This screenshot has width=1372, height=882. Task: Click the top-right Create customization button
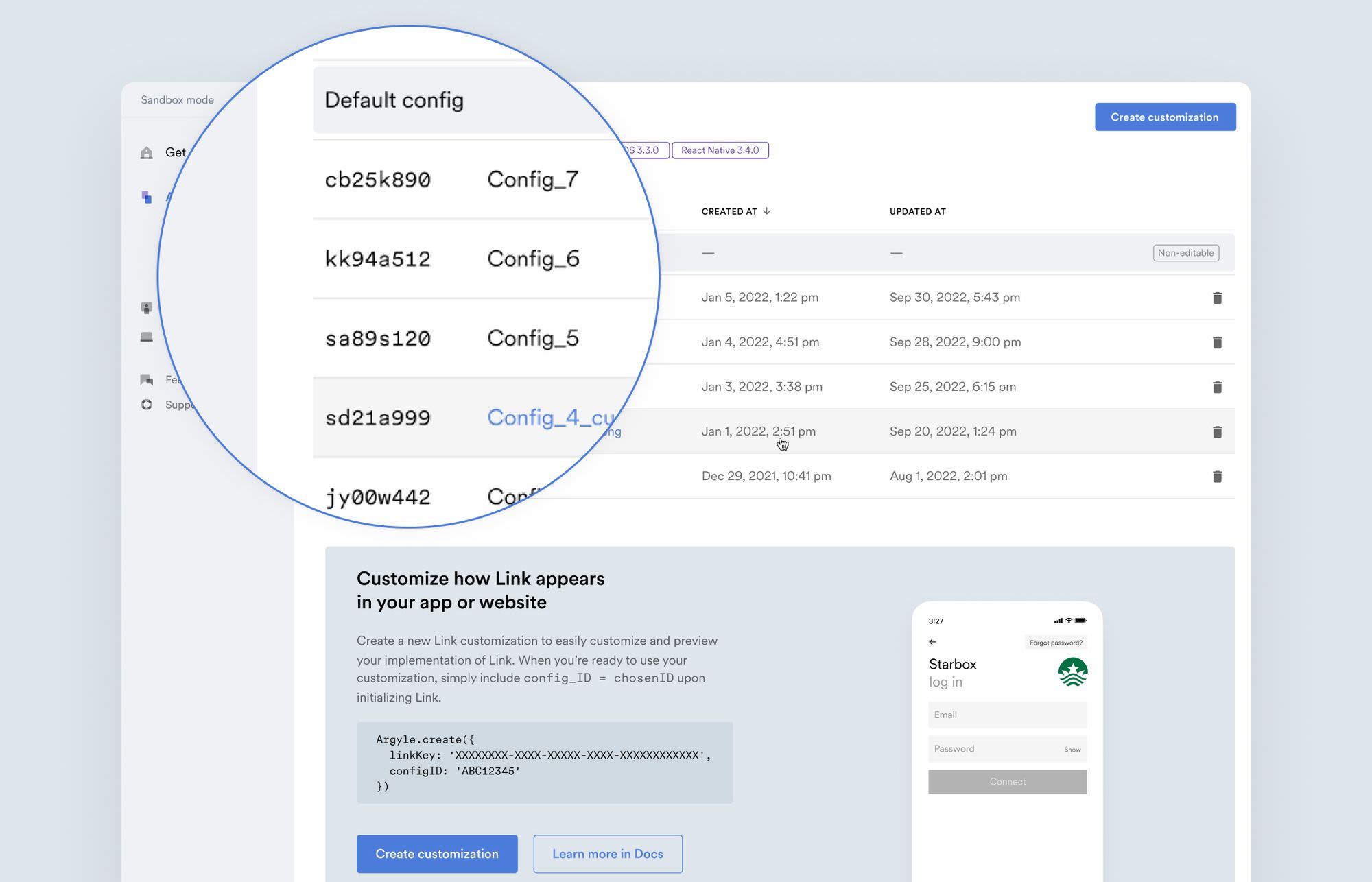[1165, 117]
